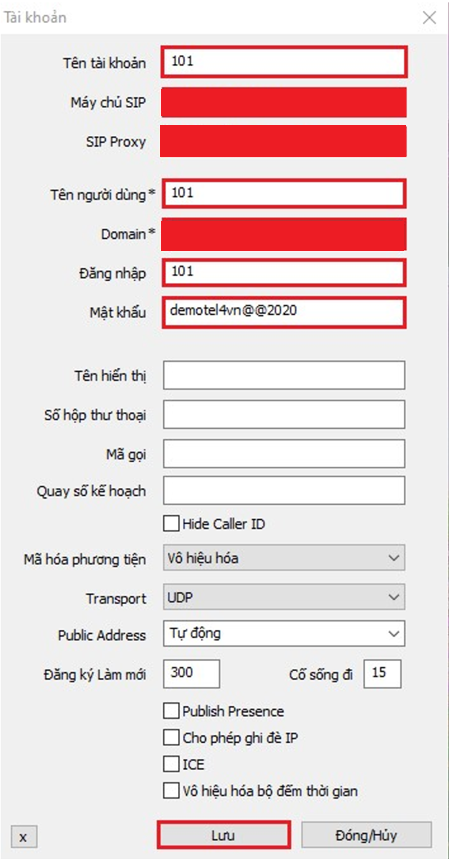
Task: Check Vô hiệu hóa bộ đếm thời gian
Action: (171, 791)
